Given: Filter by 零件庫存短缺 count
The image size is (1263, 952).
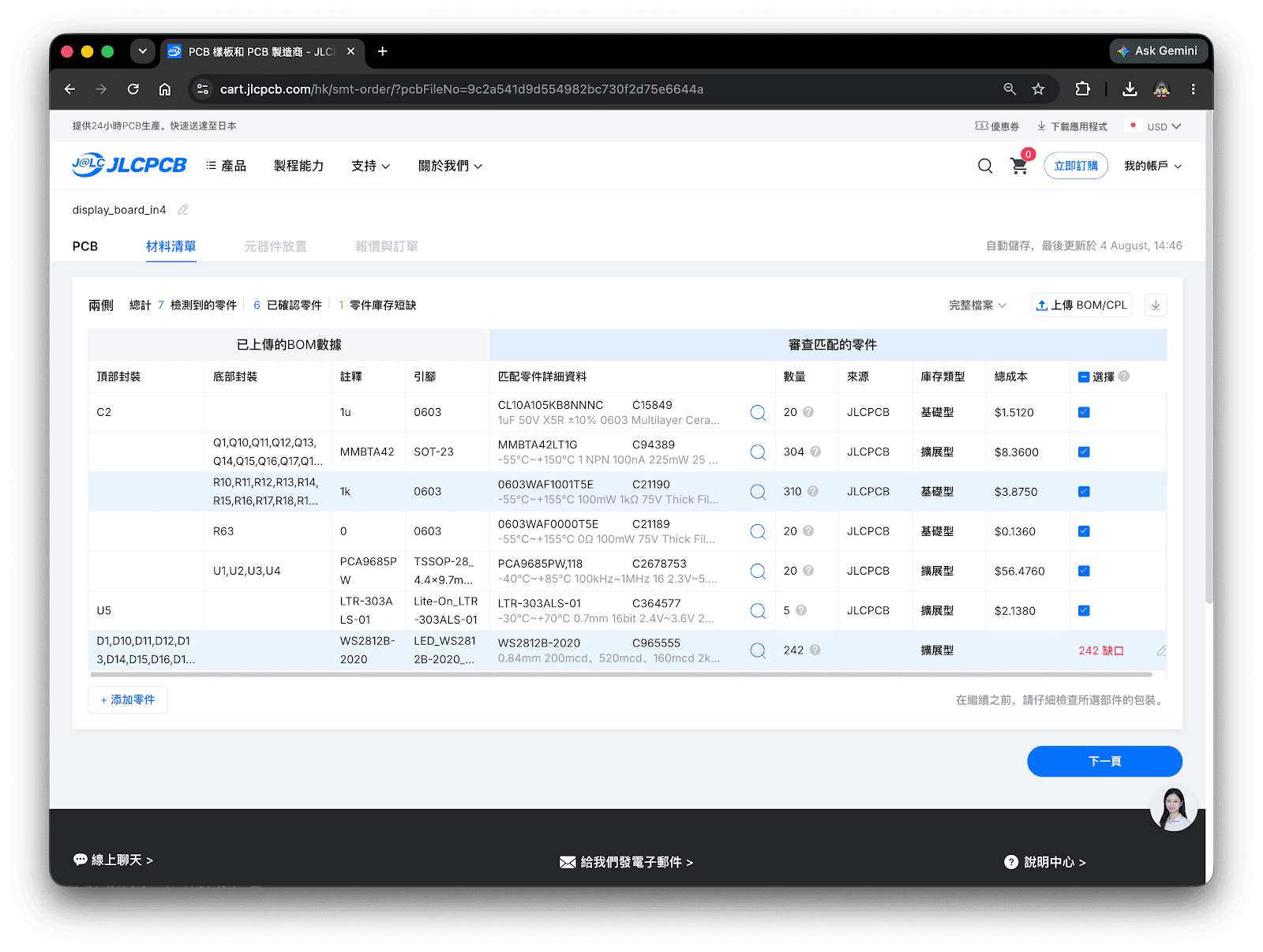Looking at the screenshot, I should pyautogui.click(x=377, y=305).
